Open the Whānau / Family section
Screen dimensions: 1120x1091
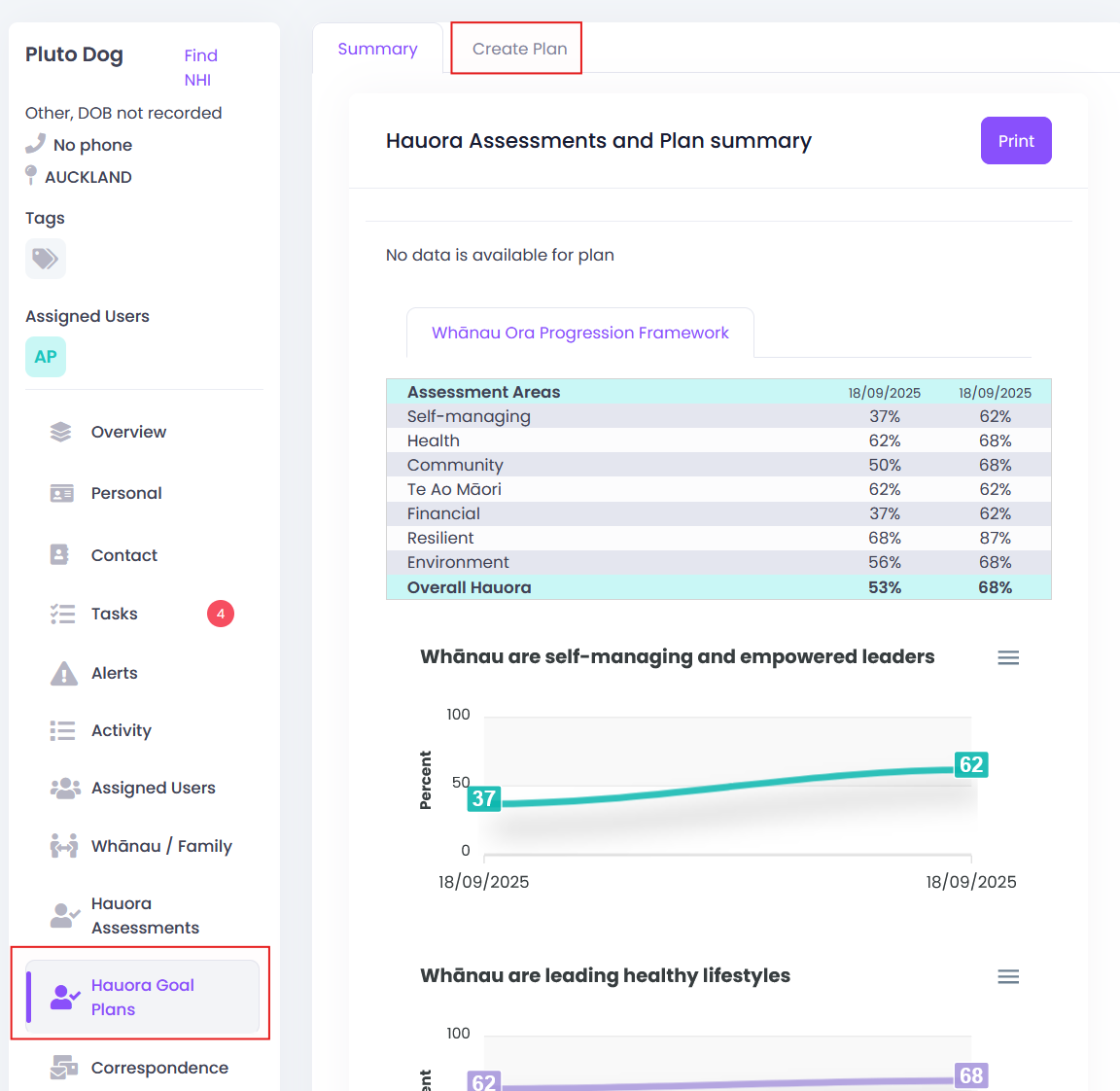click(x=143, y=846)
